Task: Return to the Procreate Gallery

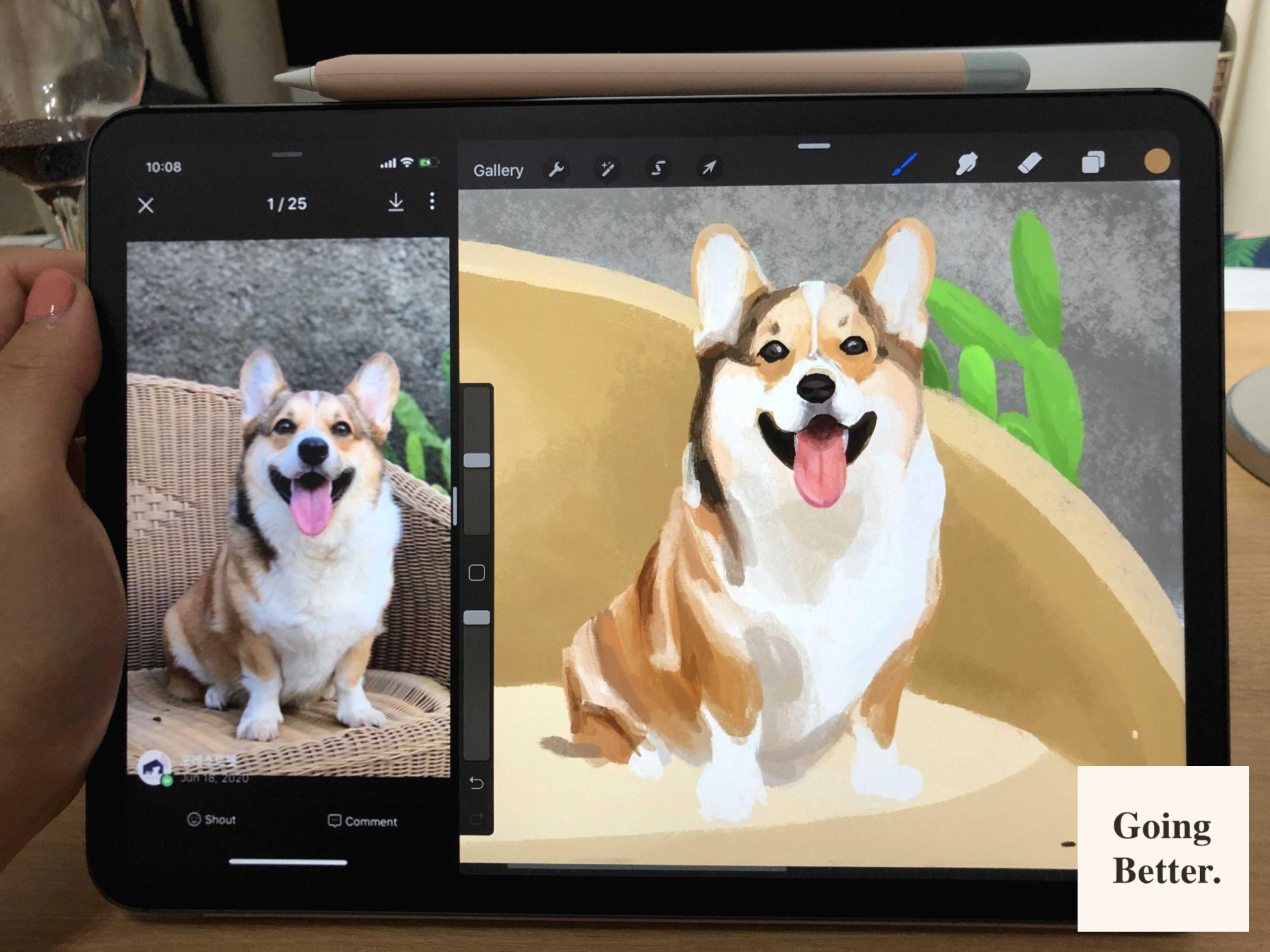Action: (x=498, y=171)
